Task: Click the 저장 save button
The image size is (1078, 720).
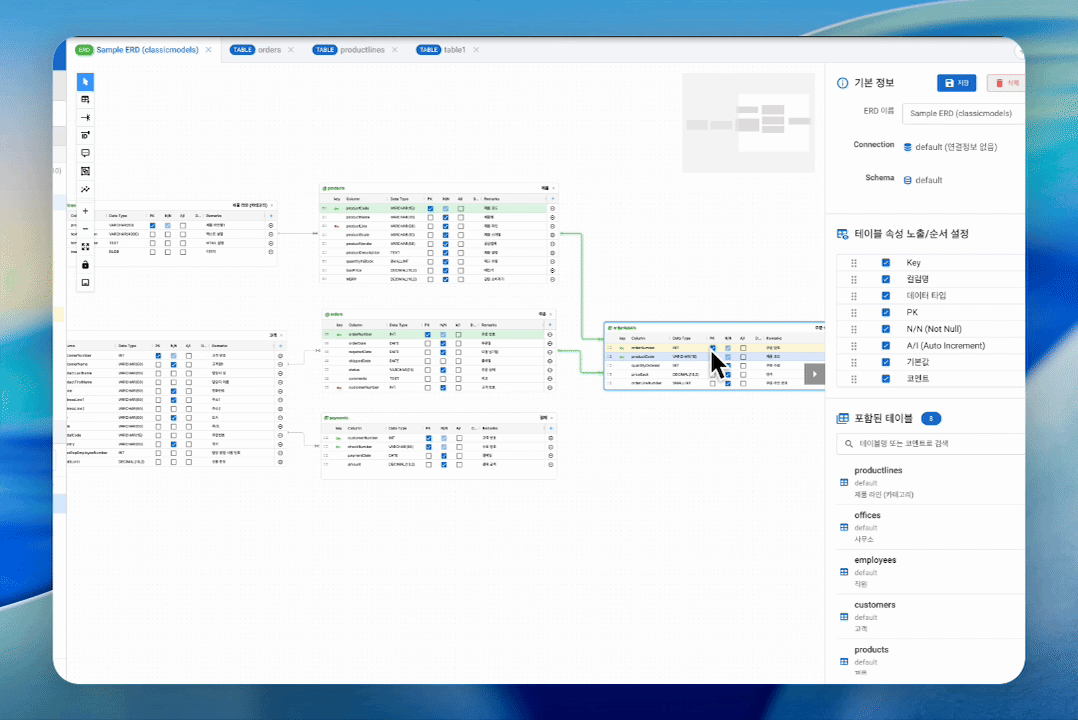Action: (956, 83)
